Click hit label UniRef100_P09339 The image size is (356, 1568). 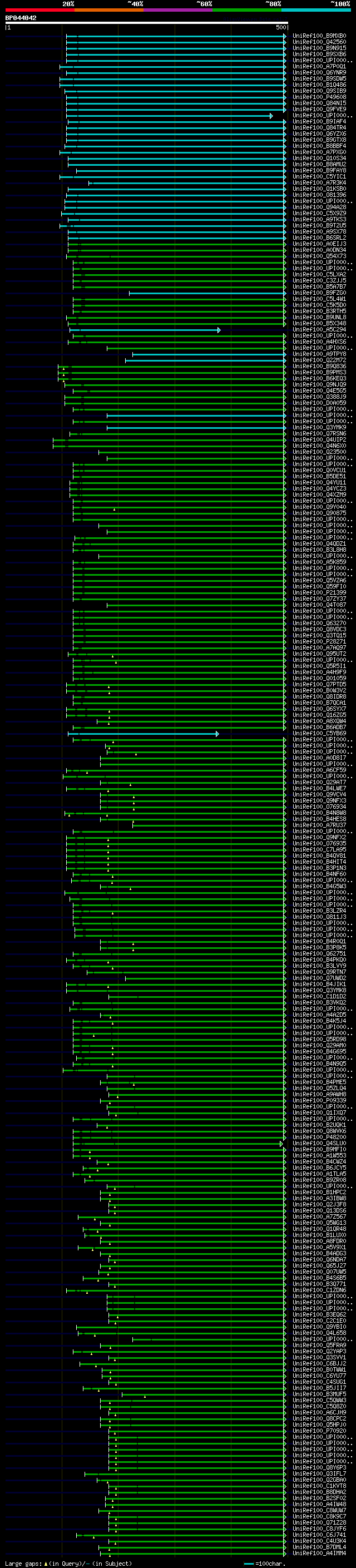pyautogui.click(x=319, y=1101)
